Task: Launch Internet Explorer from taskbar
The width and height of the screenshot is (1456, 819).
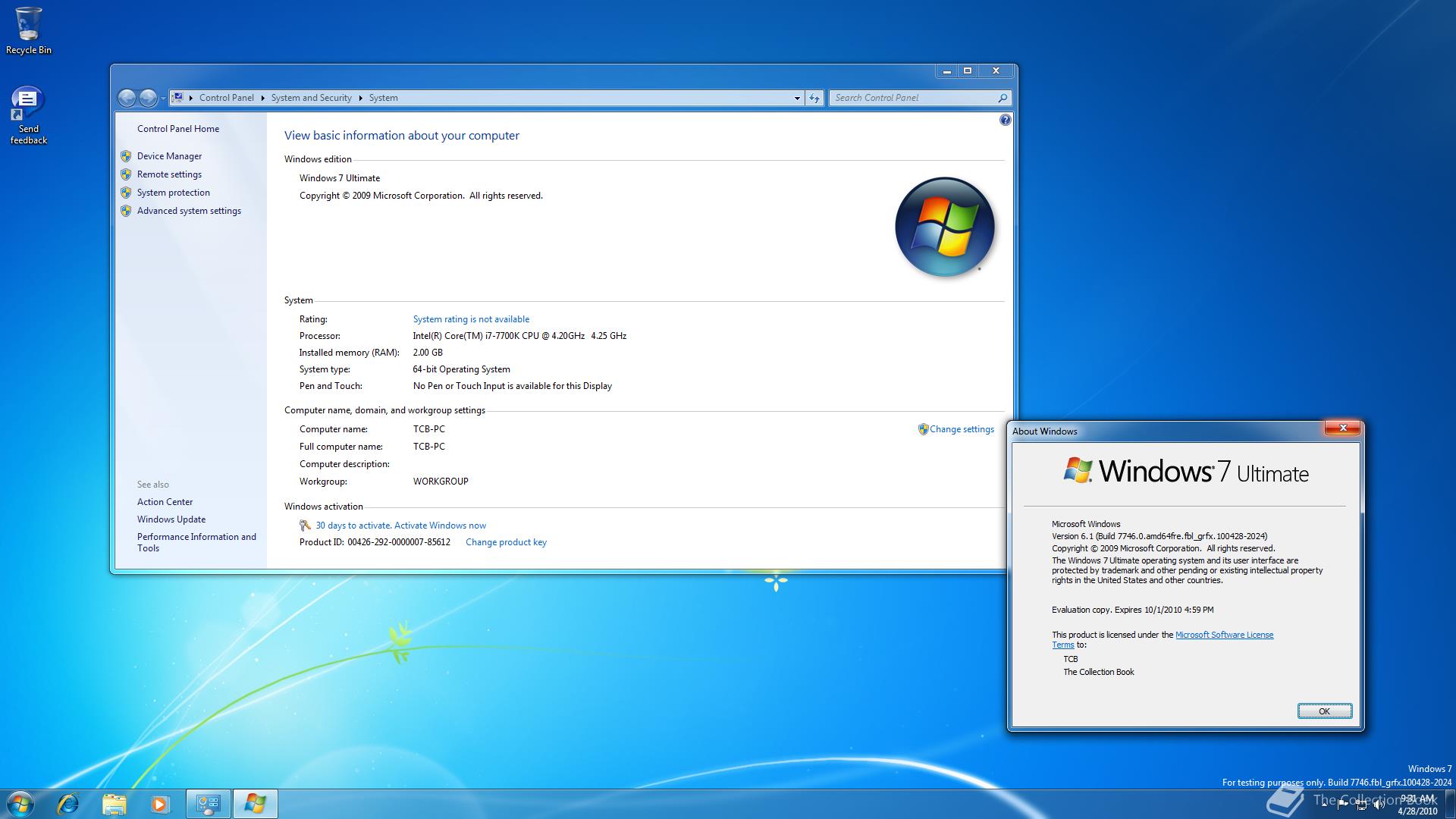Action: [x=68, y=804]
